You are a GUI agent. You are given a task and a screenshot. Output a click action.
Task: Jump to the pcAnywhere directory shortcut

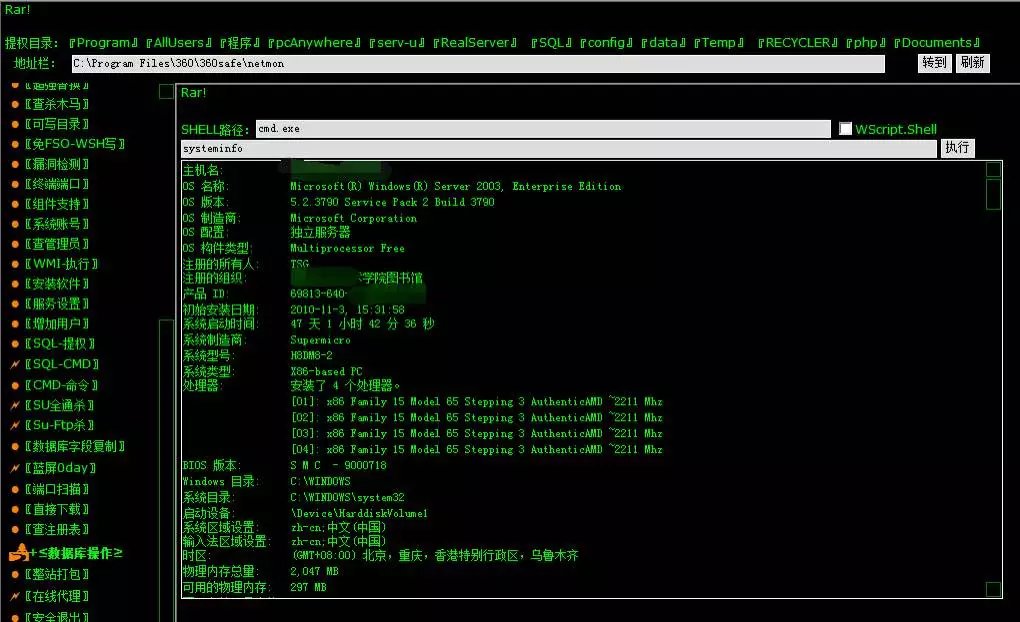tap(314, 43)
